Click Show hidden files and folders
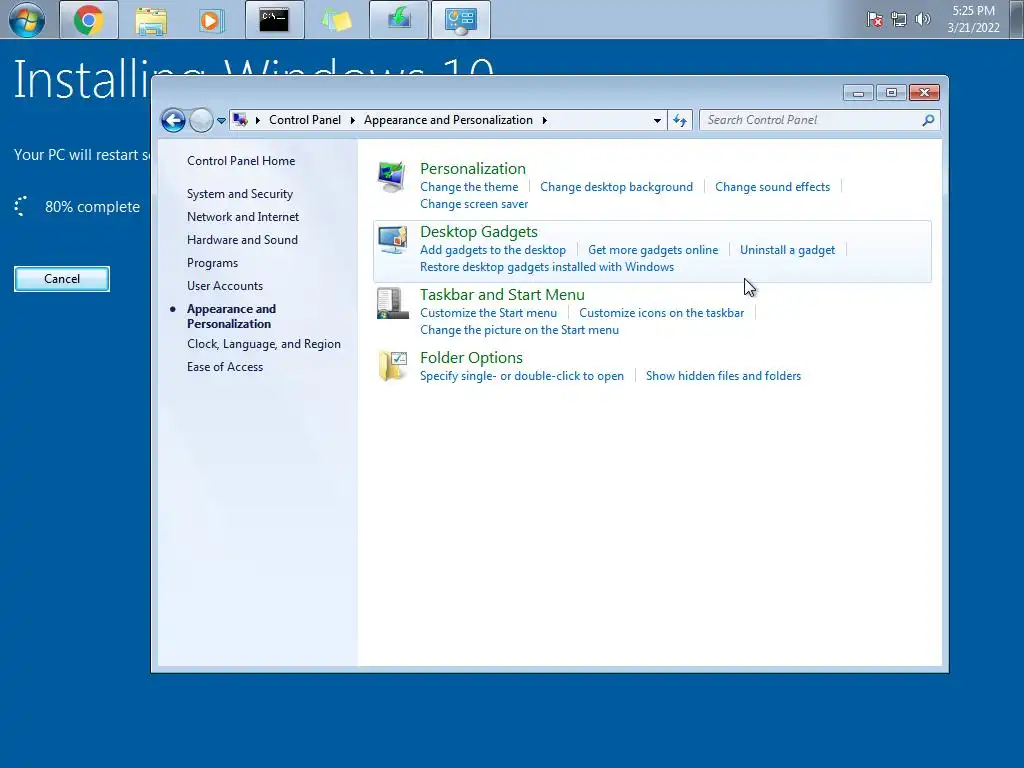This screenshot has height=768, width=1024. coord(724,376)
